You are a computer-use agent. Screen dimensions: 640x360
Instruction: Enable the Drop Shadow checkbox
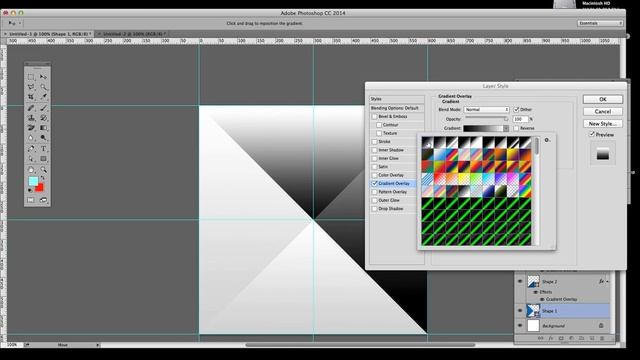tap(374, 209)
